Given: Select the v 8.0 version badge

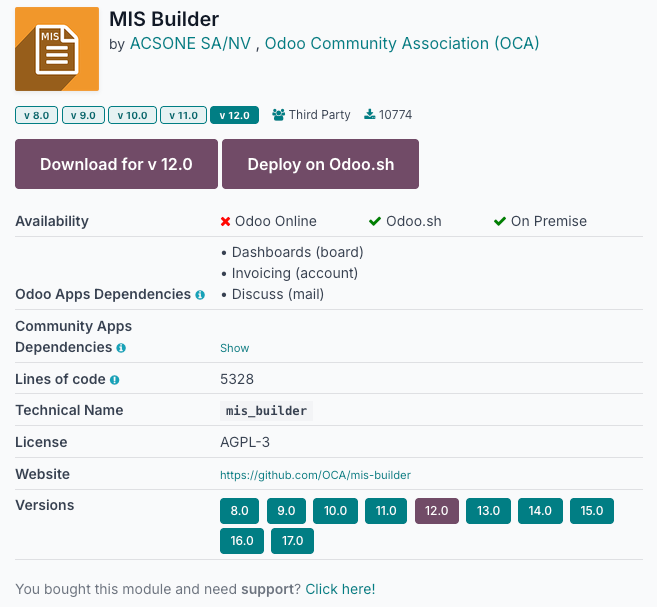Looking at the screenshot, I should (36, 115).
